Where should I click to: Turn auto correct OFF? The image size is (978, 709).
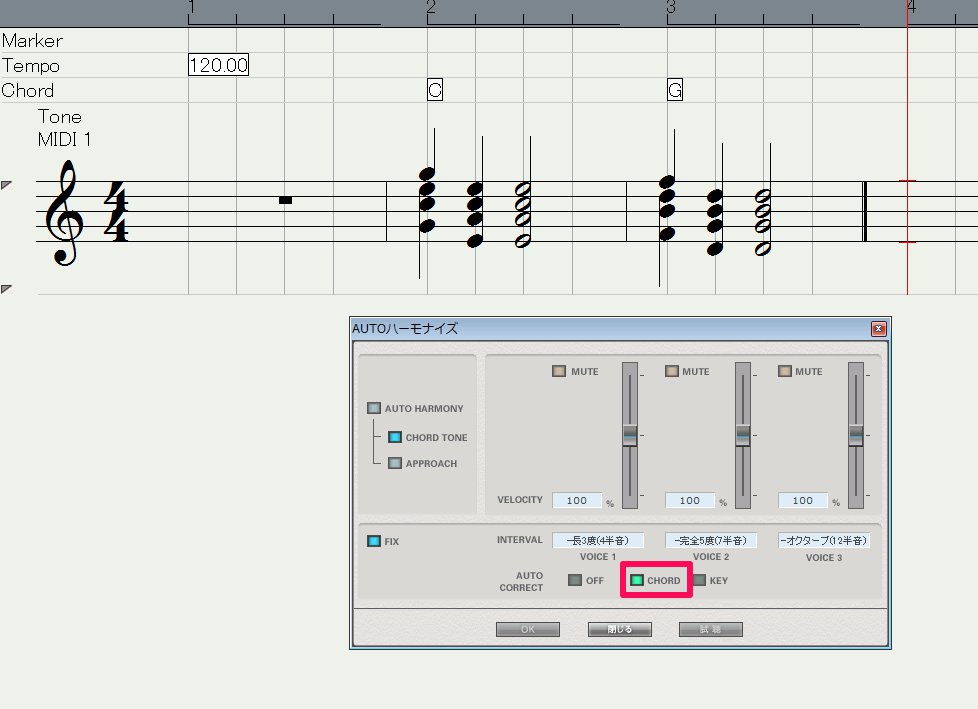(575, 580)
